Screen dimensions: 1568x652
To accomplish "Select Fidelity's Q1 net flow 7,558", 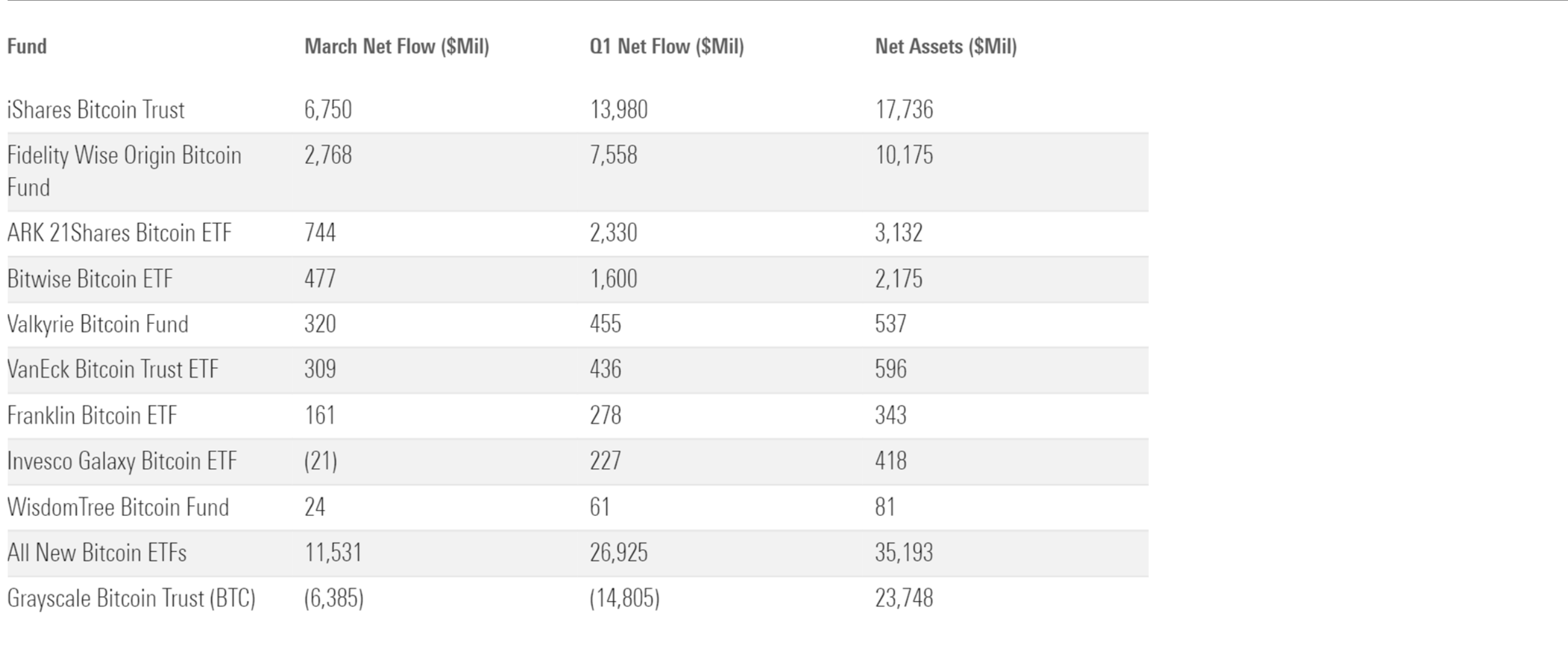I will [x=613, y=155].
